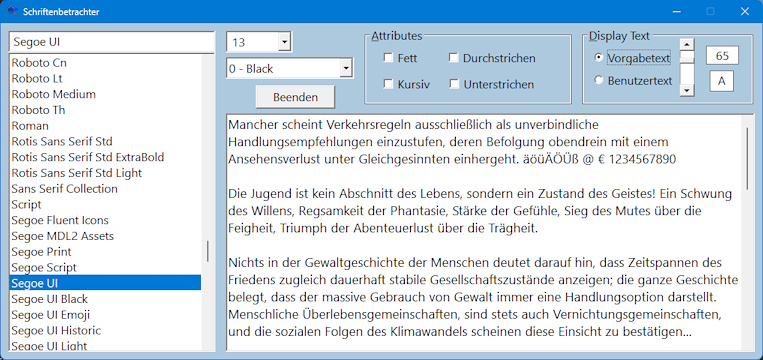Click the Display Text slider thumb
763x360 pixels.
click(687, 57)
